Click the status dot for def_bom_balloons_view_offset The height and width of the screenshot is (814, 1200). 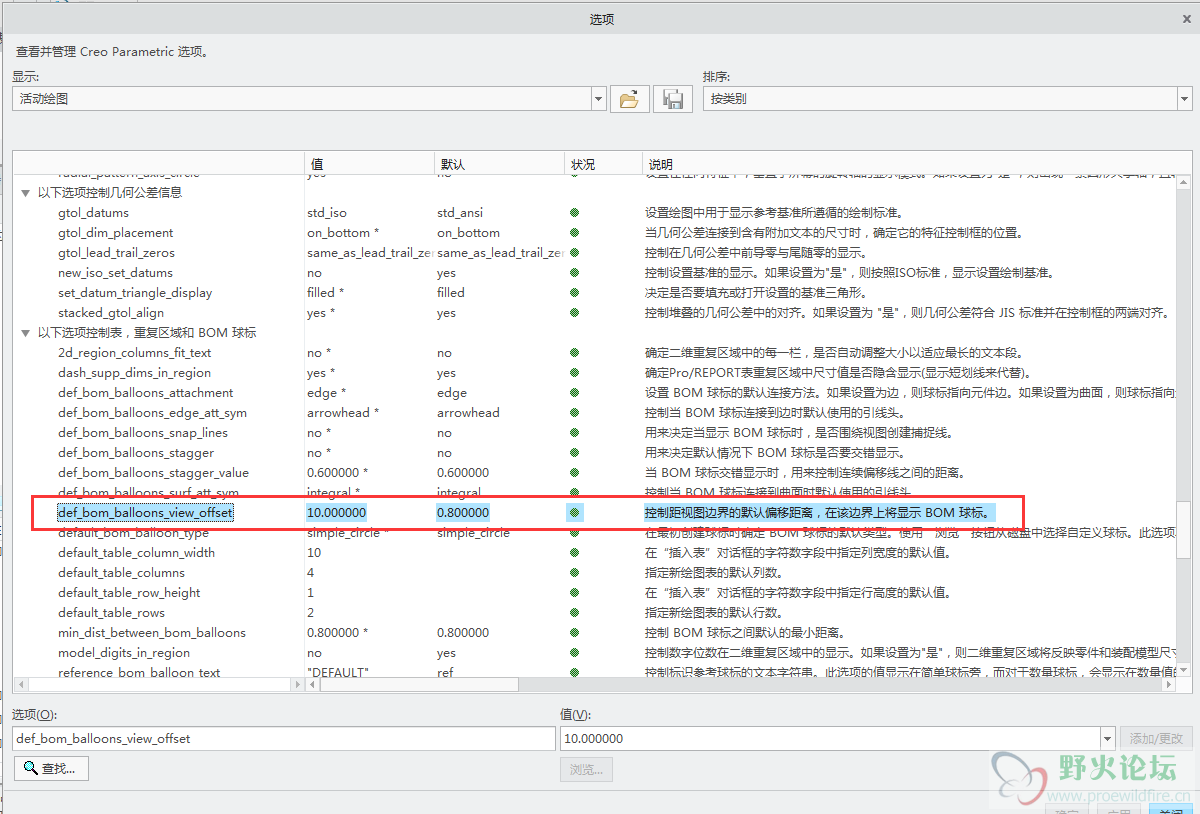(574, 513)
